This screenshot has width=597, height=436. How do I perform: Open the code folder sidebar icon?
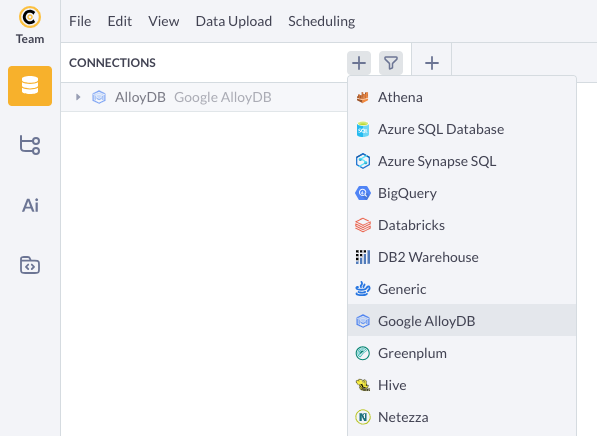click(30, 265)
